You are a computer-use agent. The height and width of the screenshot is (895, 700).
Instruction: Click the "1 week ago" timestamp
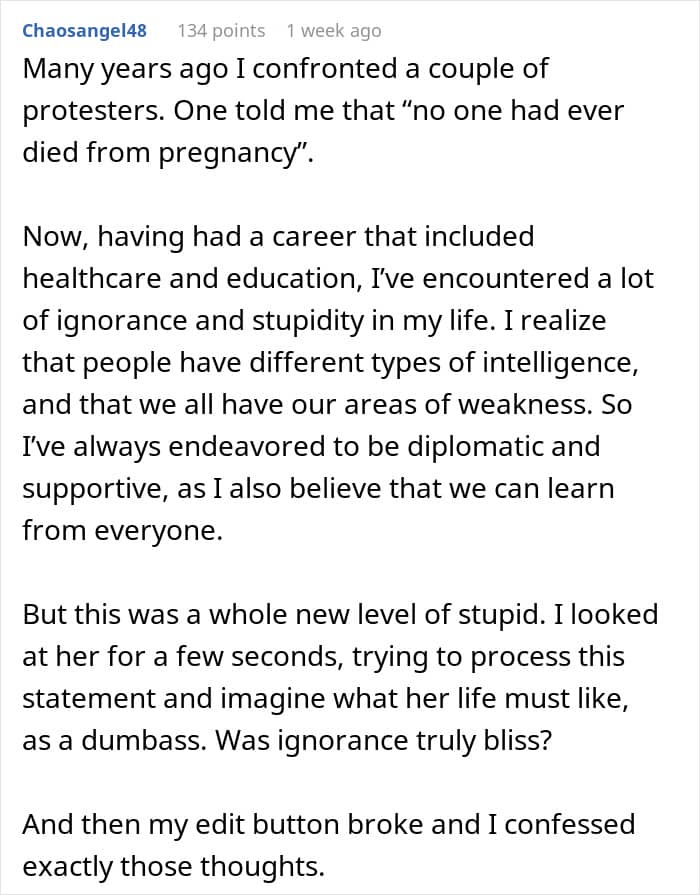tap(333, 30)
